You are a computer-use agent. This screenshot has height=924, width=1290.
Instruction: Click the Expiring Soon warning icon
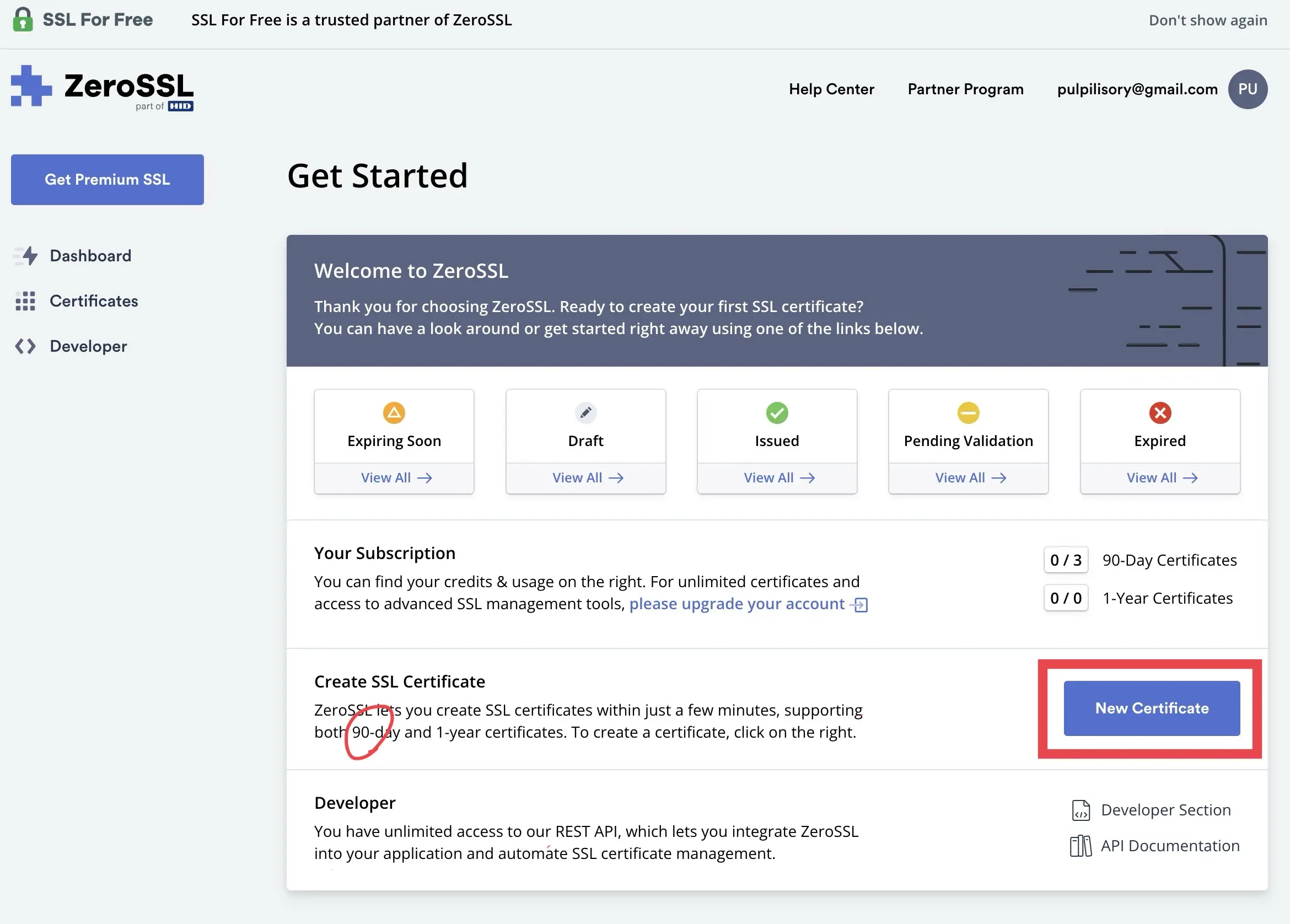tap(394, 412)
